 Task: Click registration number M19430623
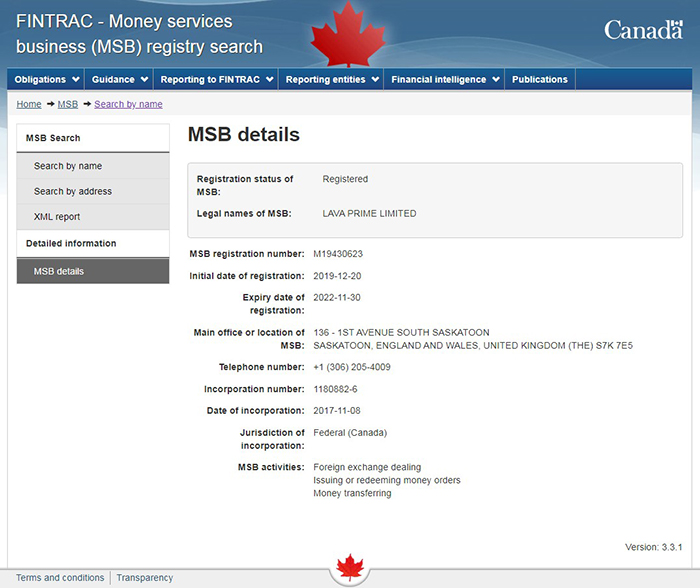point(338,254)
